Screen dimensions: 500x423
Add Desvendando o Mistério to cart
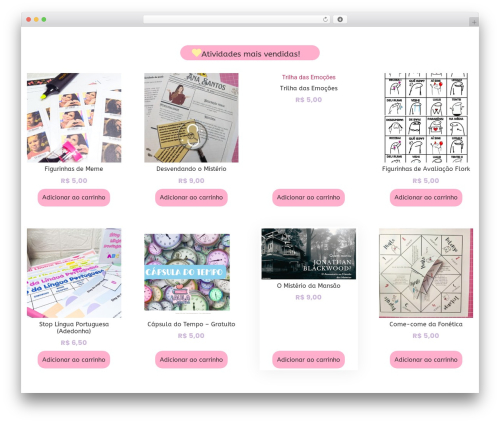point(191,197)
